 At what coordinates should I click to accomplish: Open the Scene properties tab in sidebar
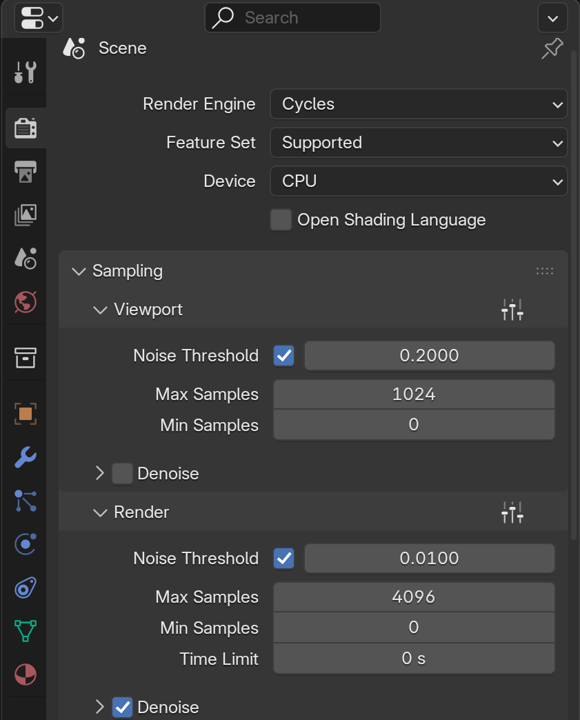[x=26, y=258]
